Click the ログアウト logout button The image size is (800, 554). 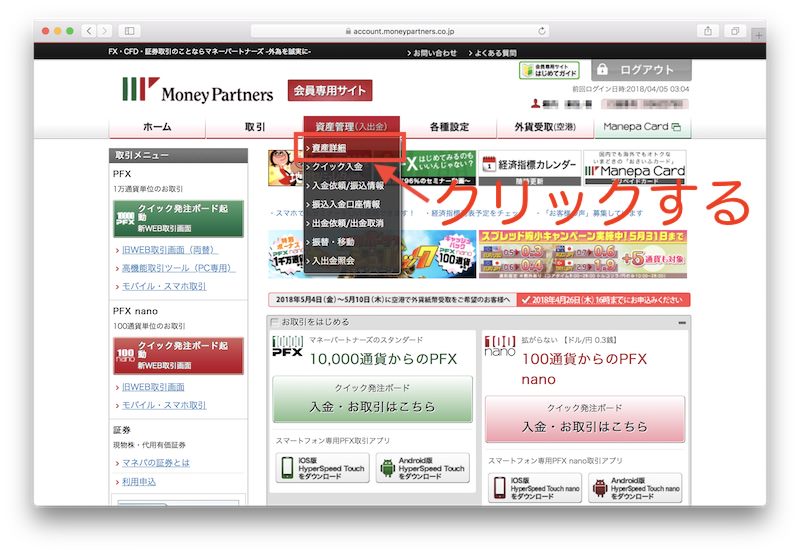(x=641, y=70)
